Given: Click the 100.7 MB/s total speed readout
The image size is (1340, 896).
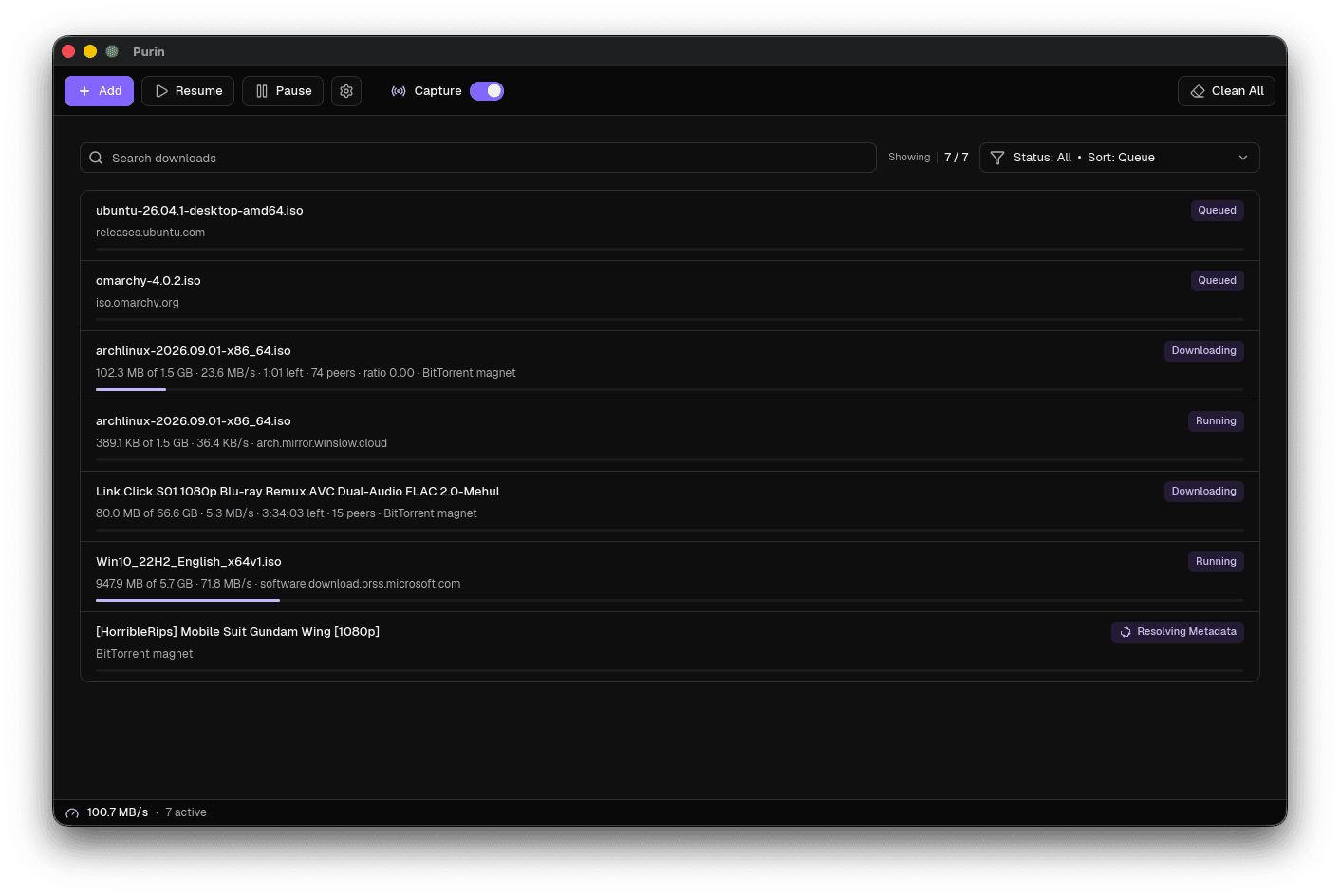Looking at the screenshot, I should pyautogui.click(x=118, y=812).
